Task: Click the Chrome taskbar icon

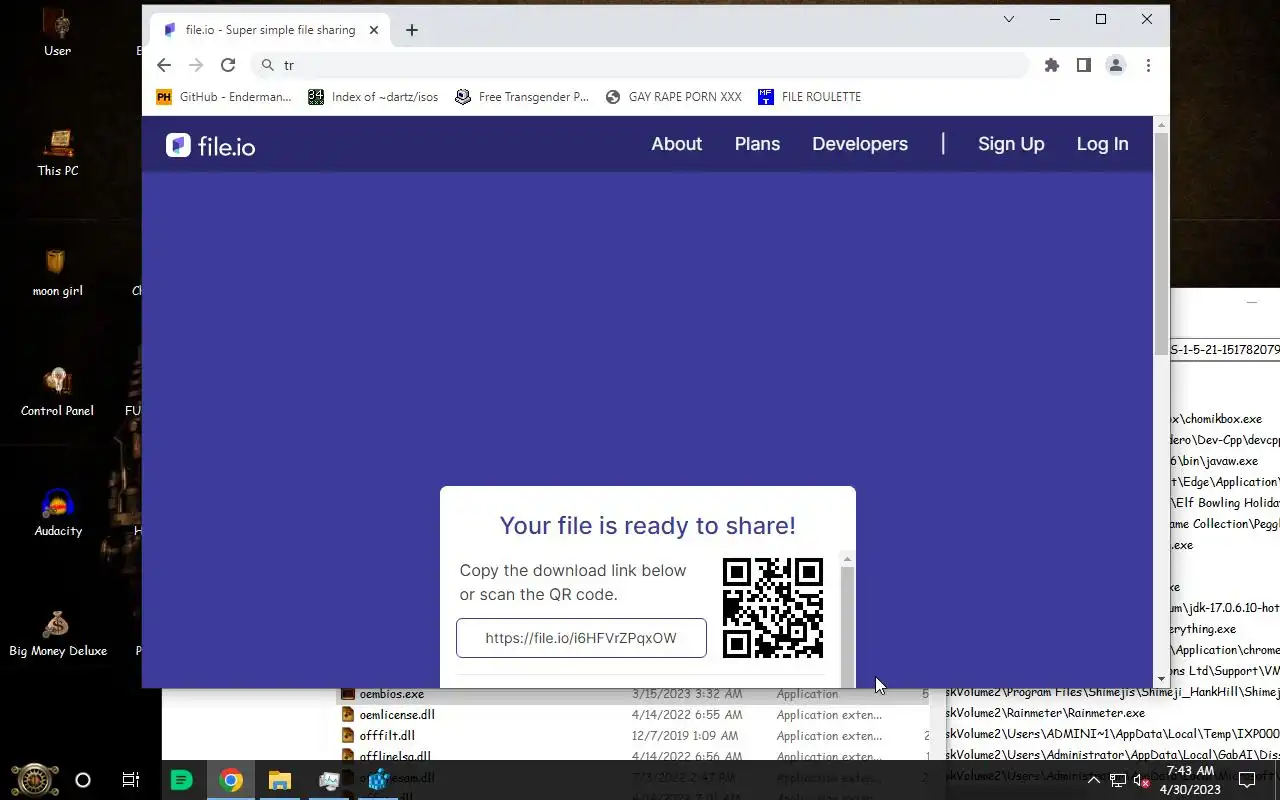Action: tap(230, 780)
